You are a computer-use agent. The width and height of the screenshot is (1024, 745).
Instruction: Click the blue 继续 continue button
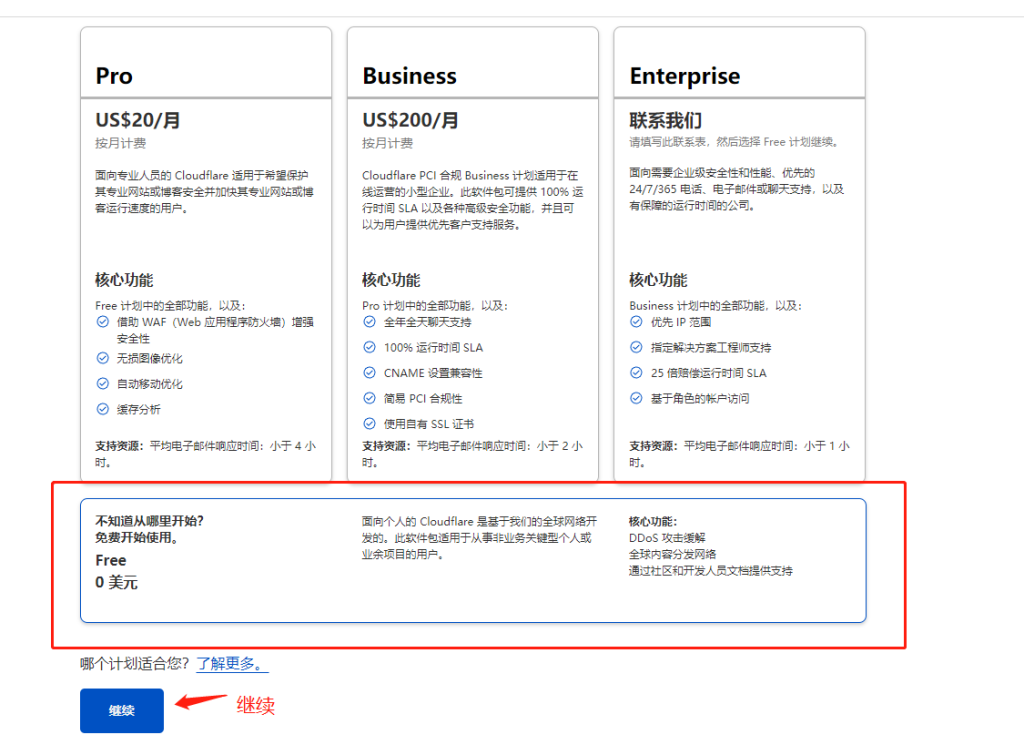(x=121, y=710)
